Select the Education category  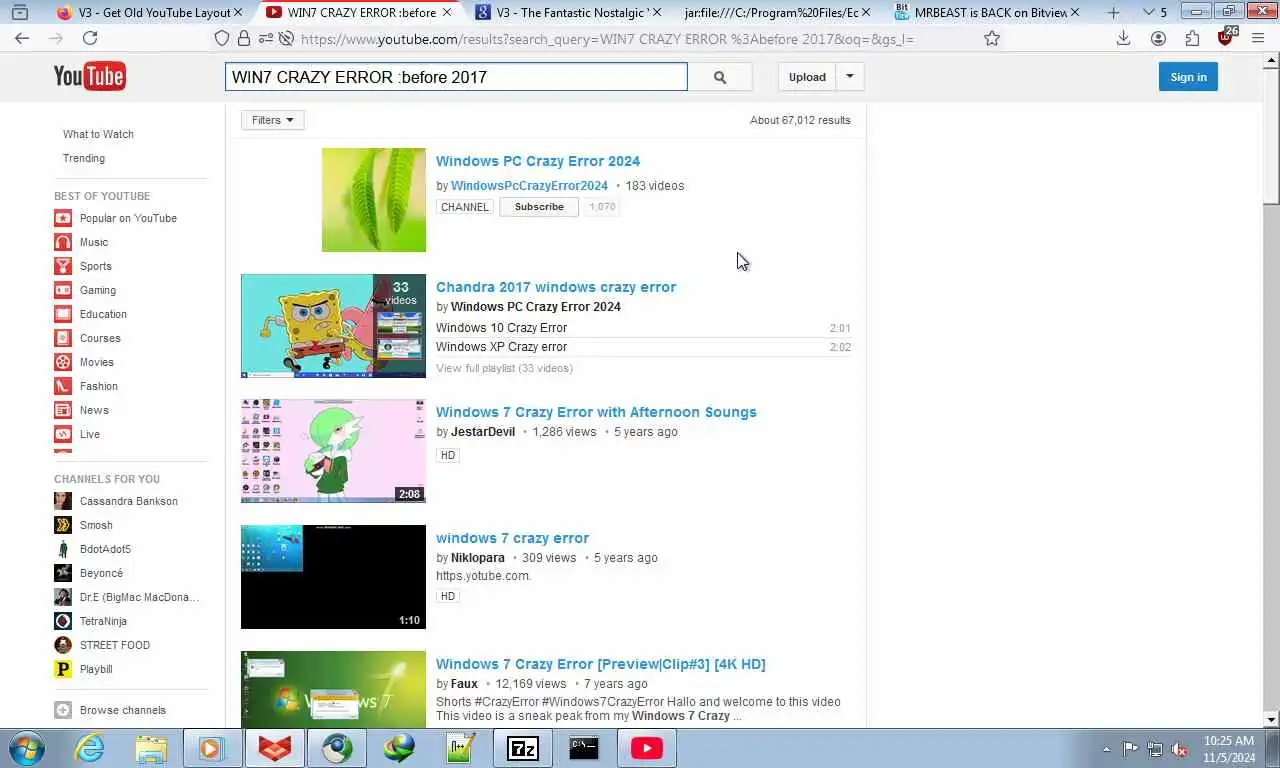coord(103,314)
